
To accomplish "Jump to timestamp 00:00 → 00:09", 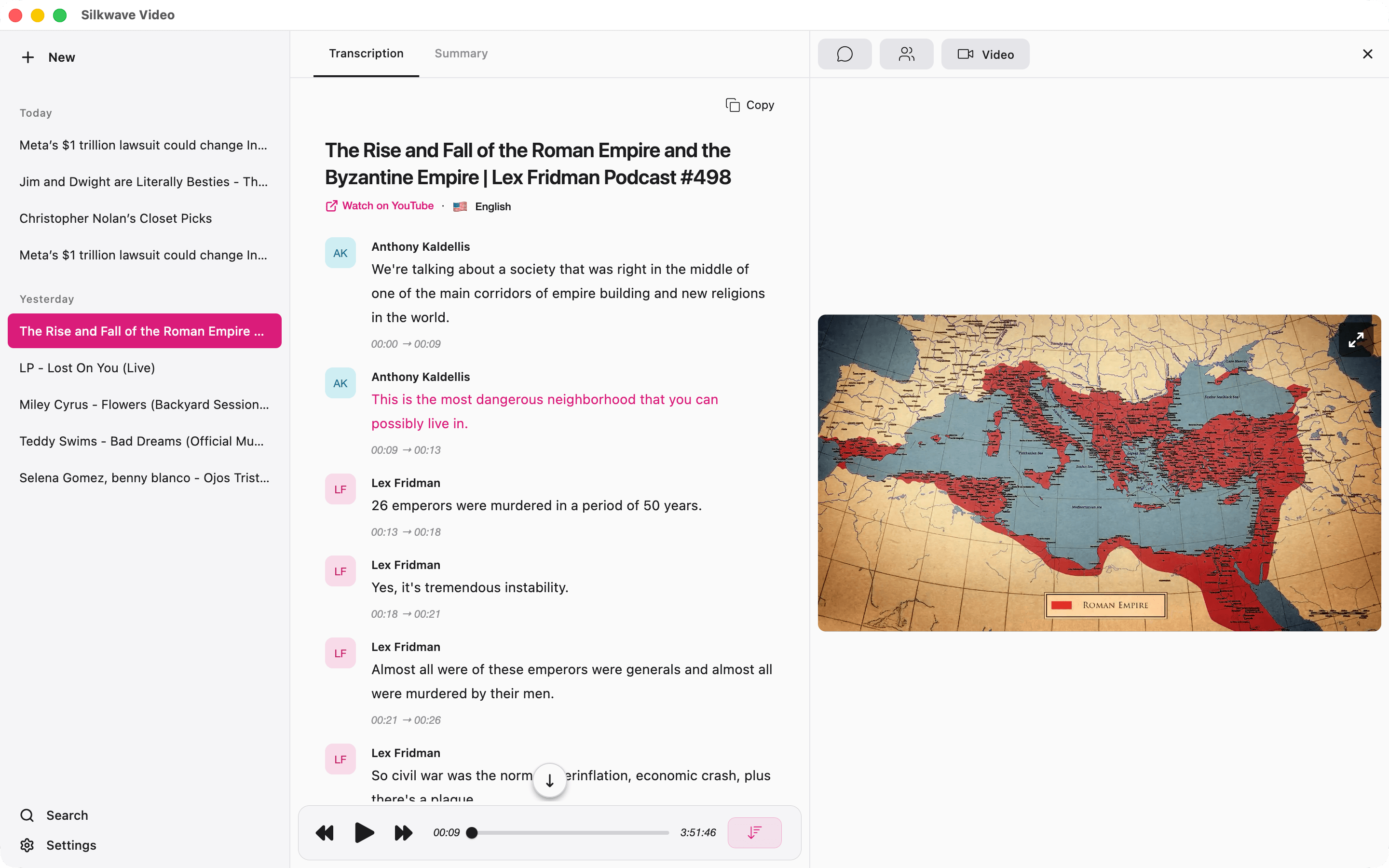I will click(x=406, y=344).
